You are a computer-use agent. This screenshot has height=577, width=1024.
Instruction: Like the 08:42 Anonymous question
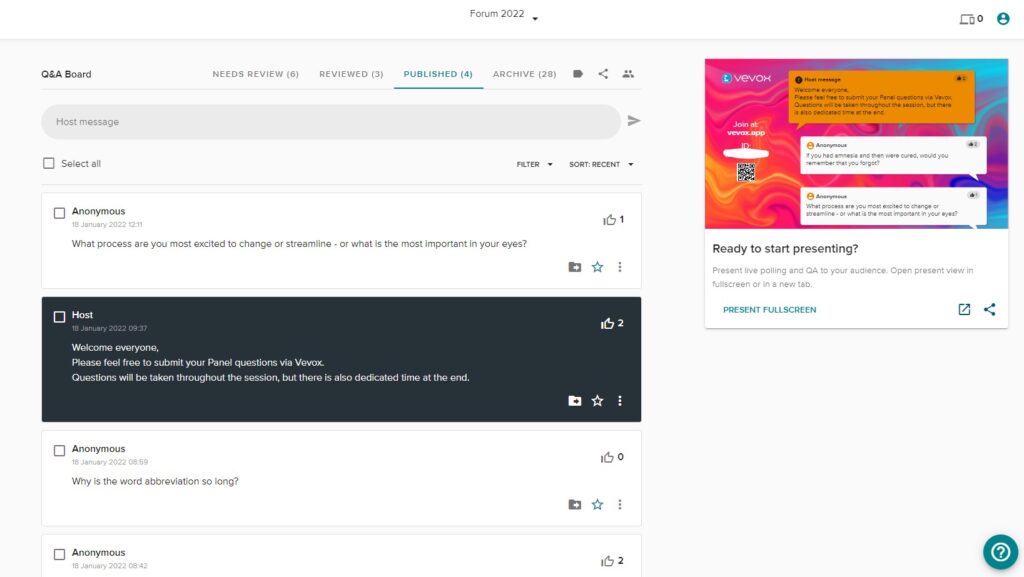(607, 561)
